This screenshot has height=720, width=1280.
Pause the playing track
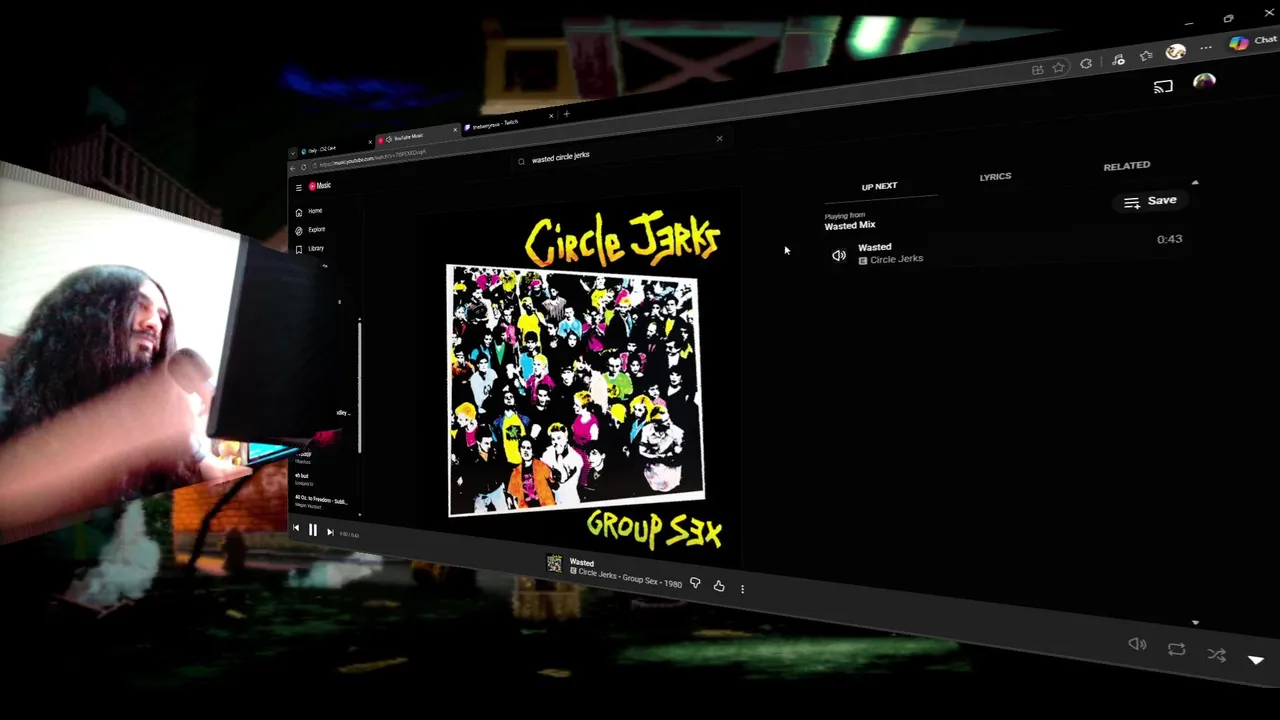coord(312,531)
